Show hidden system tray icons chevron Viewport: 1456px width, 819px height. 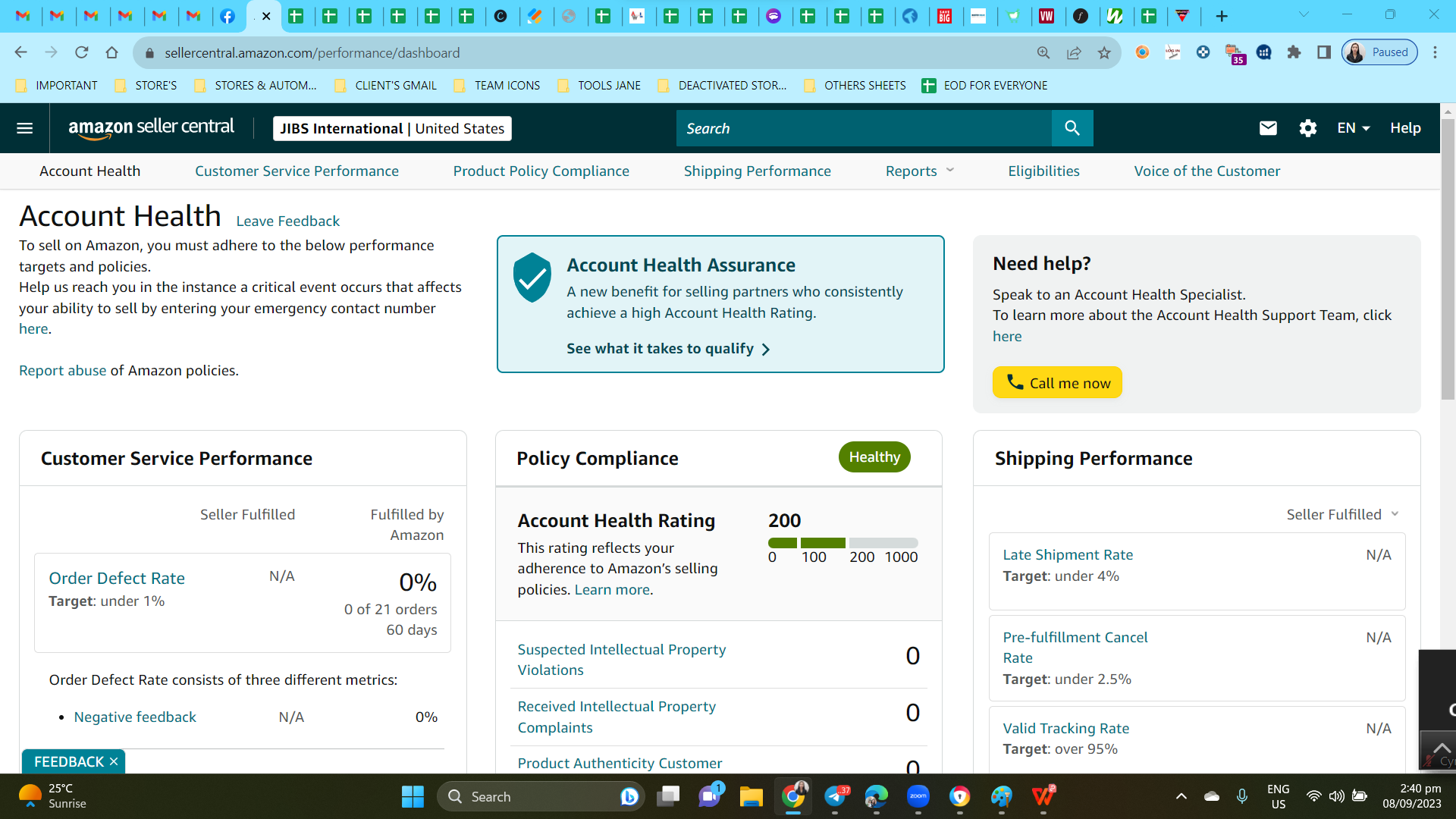1181,796
